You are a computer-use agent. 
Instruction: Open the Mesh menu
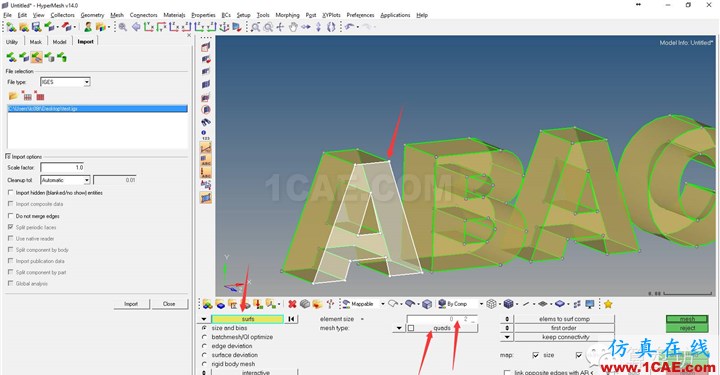click(x=117, y=15)
